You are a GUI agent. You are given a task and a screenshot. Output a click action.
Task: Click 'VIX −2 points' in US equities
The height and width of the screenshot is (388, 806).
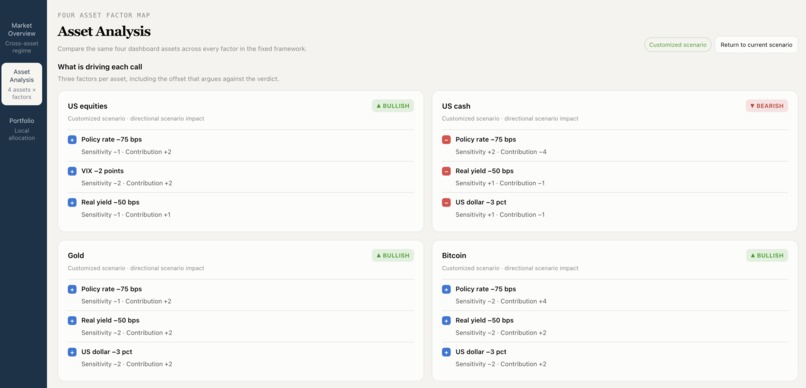tap(102, 171)
